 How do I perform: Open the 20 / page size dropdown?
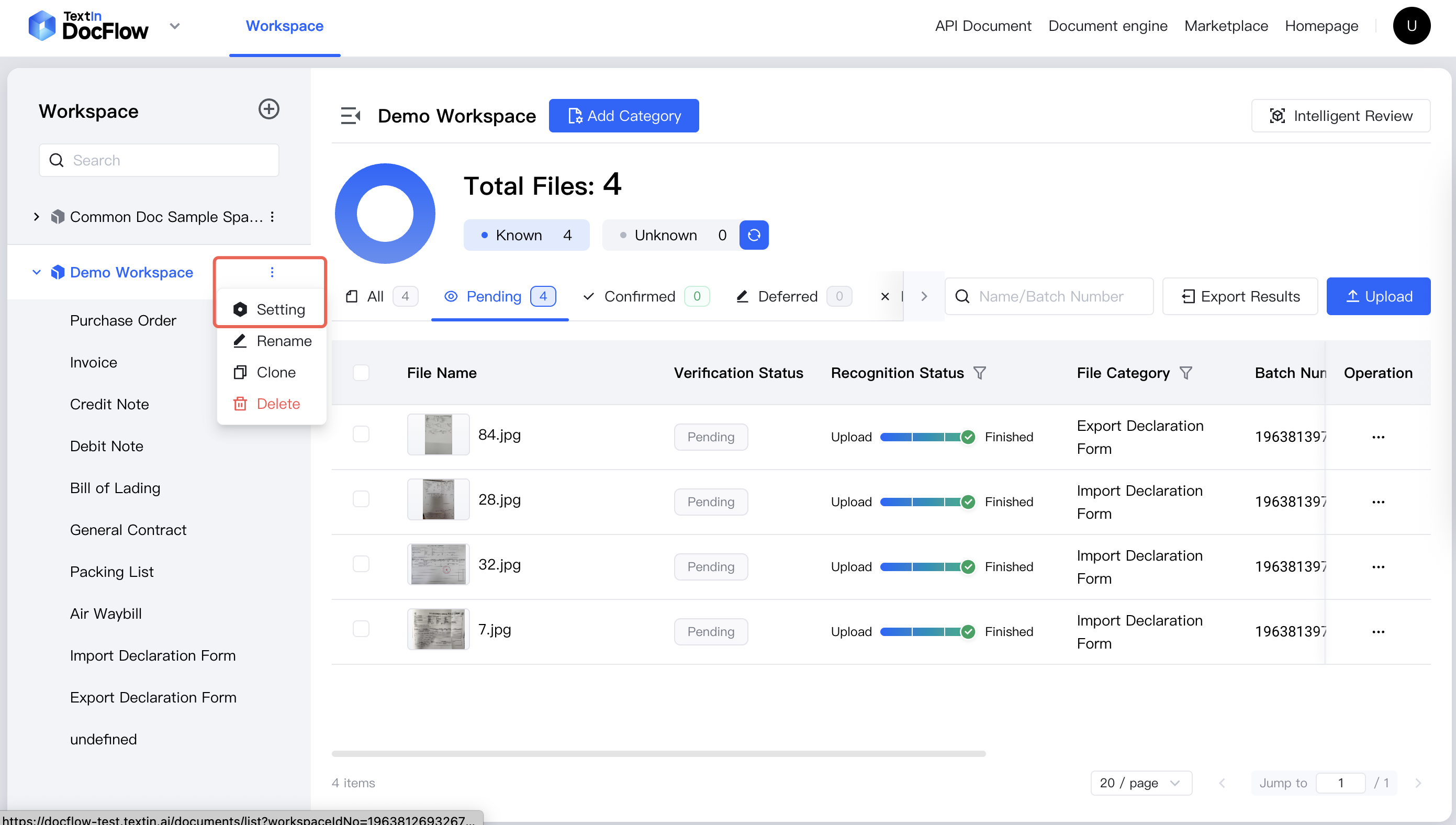click(x=1140, y=783)
